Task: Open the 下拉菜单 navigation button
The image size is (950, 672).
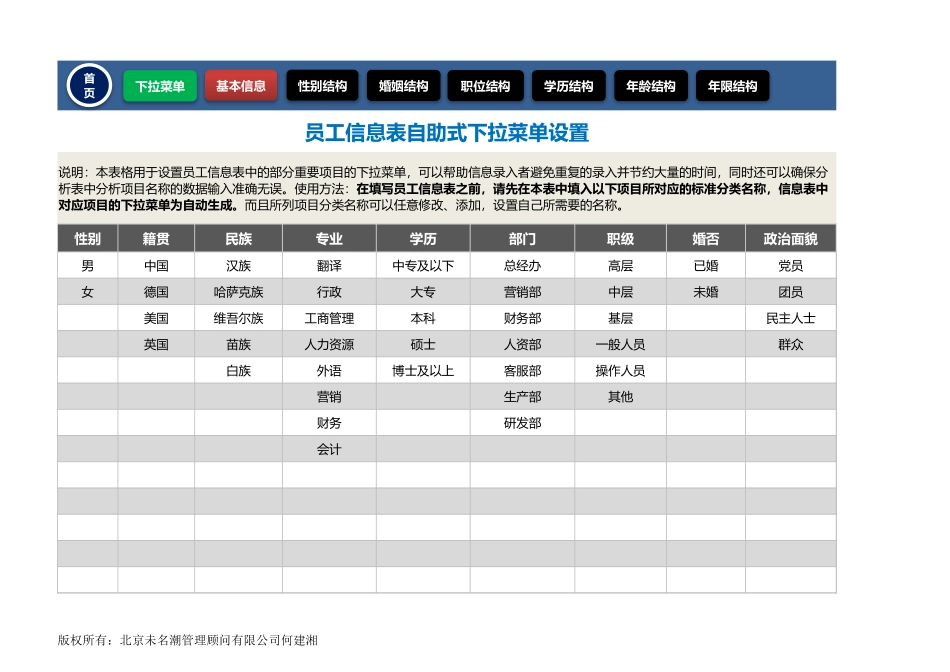Action: click(159, 86)
